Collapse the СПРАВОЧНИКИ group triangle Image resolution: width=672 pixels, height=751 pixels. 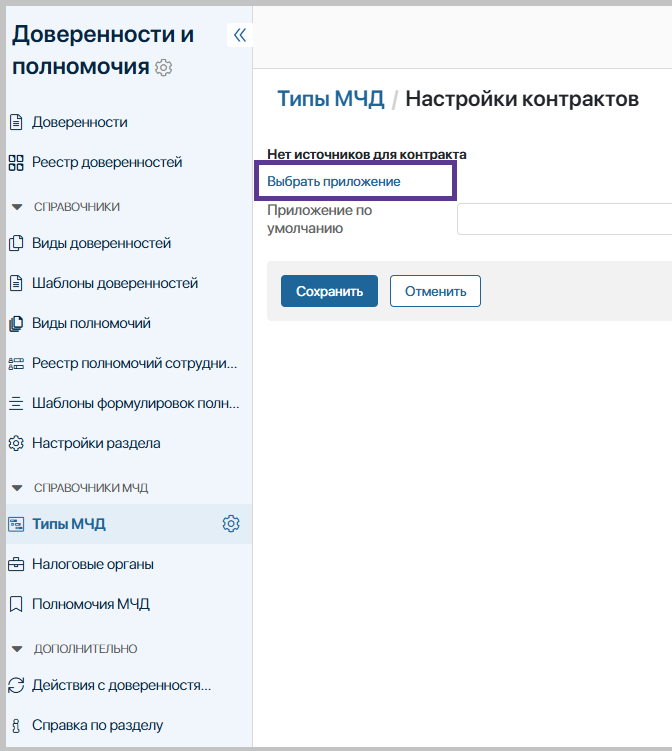coord(17,207)
